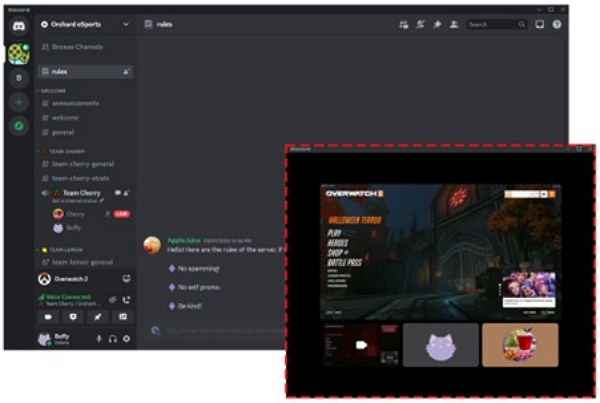The width and height of the screenshot is (600, 403).
Task: Open Explore Discoverable Servers compass icon
Action: pyautogui.click(x=18, y=126)
